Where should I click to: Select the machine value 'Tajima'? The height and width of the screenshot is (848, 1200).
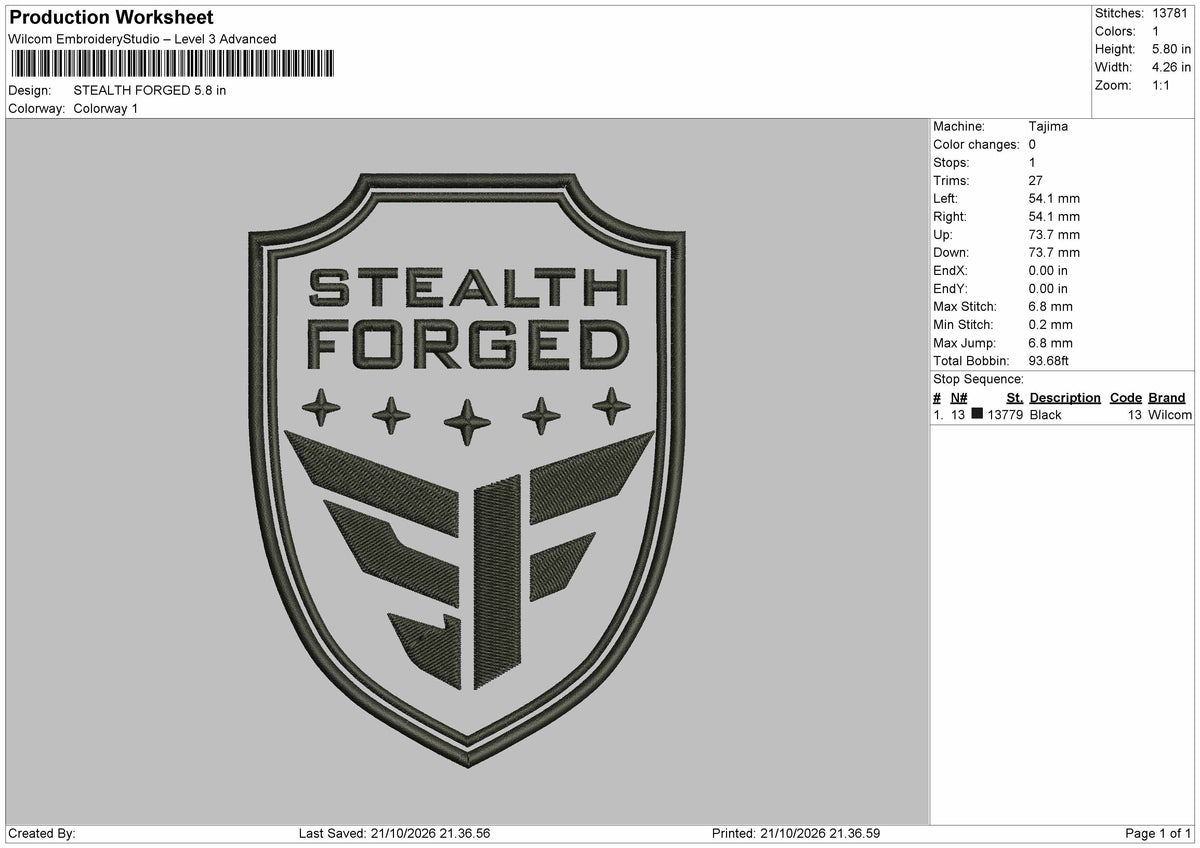[x=1048, y=126]
